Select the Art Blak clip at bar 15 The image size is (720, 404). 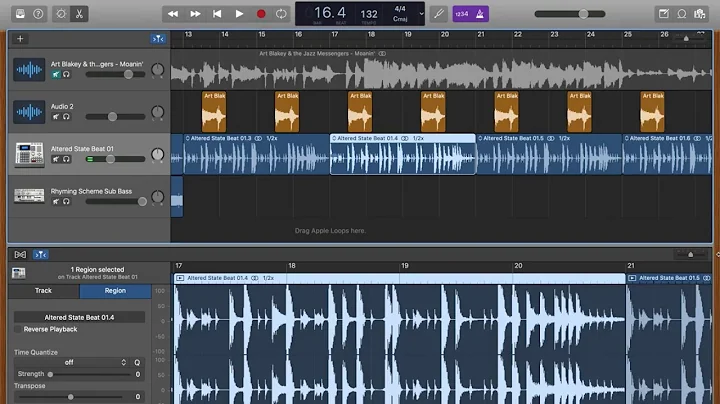click(287, 112)
